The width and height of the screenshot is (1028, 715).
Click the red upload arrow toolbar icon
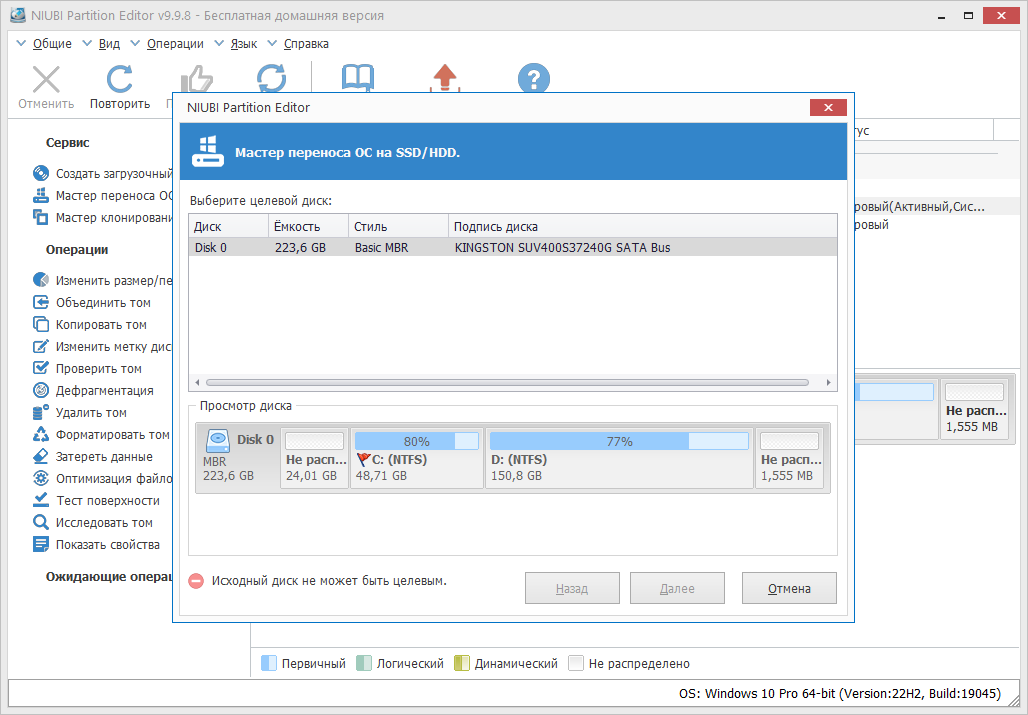pyautogui.click(x=445, y=77)
